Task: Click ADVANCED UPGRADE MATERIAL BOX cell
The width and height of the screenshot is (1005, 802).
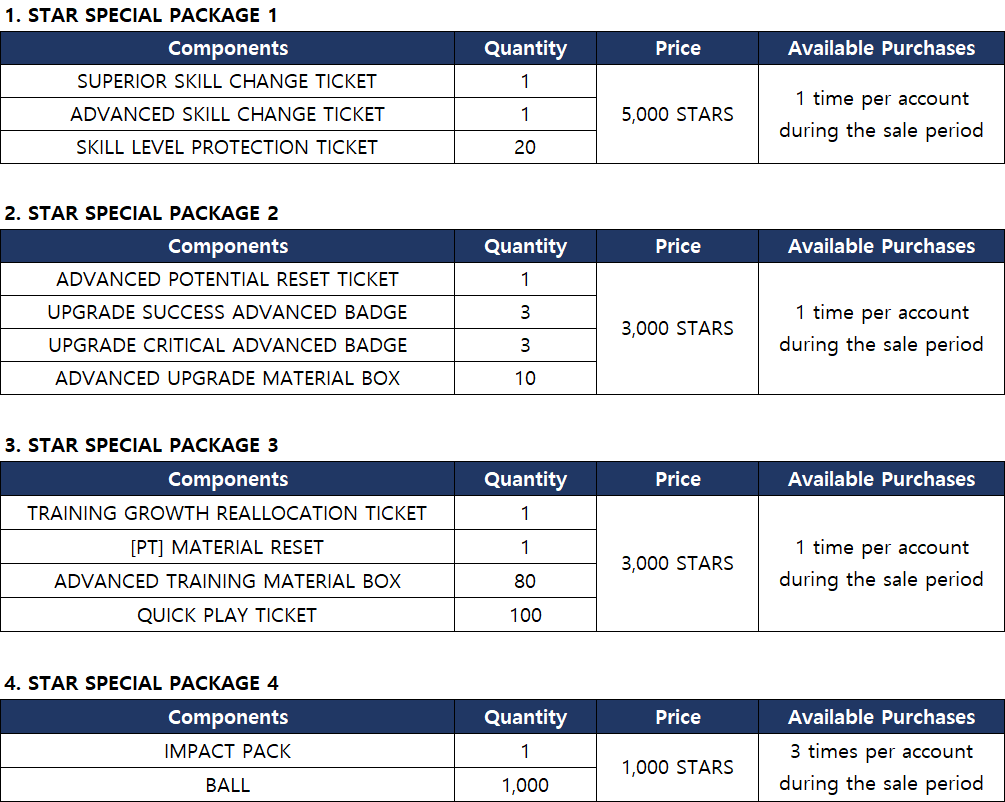Action: 227,378
